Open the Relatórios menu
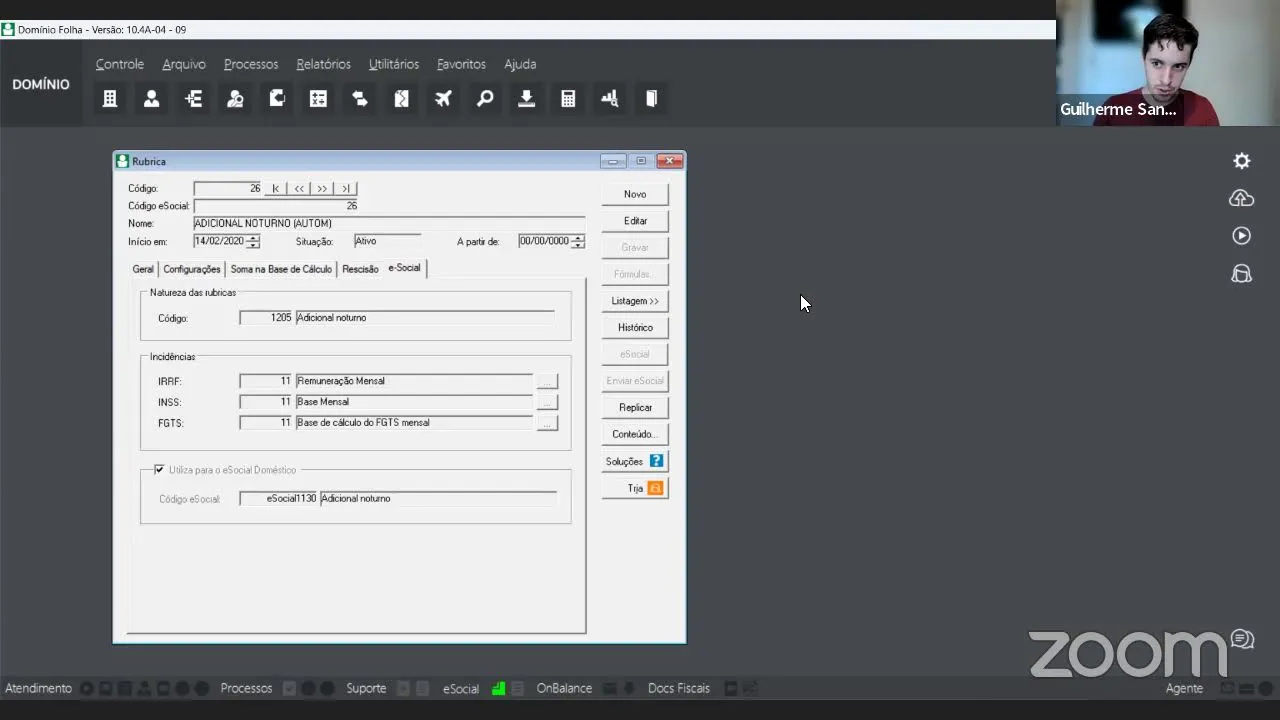The height and width of the screenshot is (720, 1280). (323, 64)
